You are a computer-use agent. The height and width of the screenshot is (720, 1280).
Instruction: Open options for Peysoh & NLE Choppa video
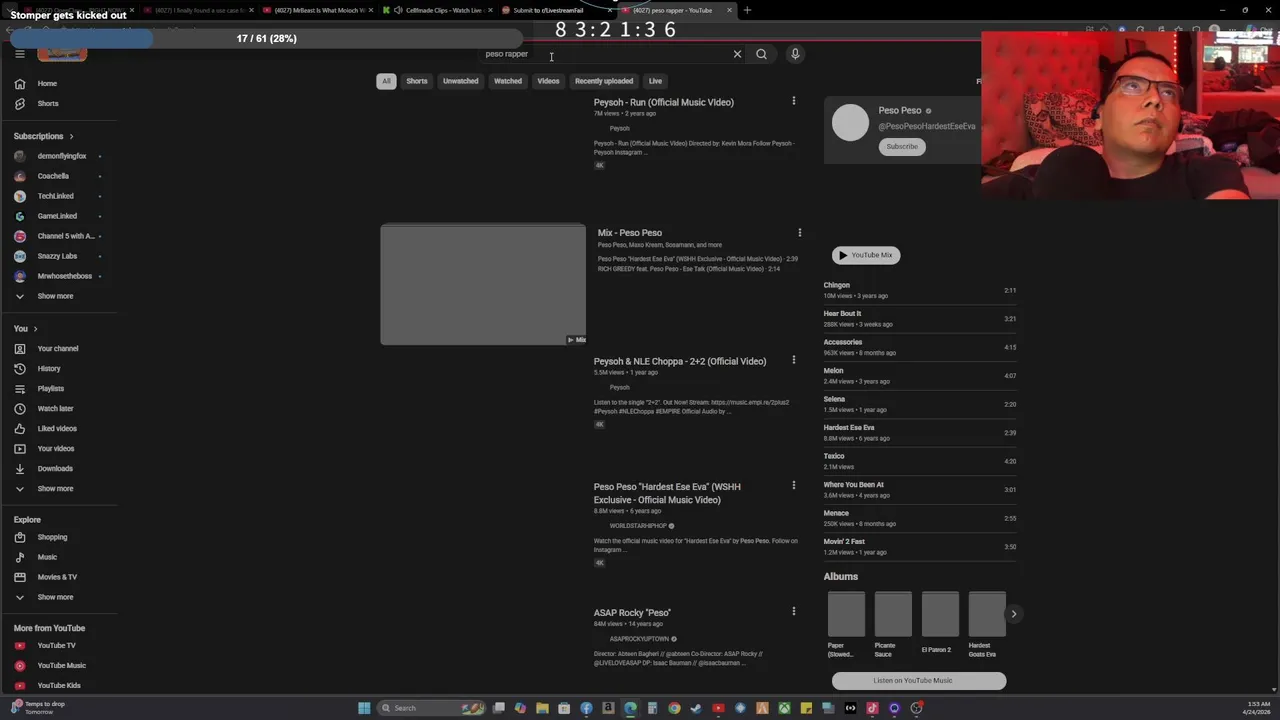794,360
